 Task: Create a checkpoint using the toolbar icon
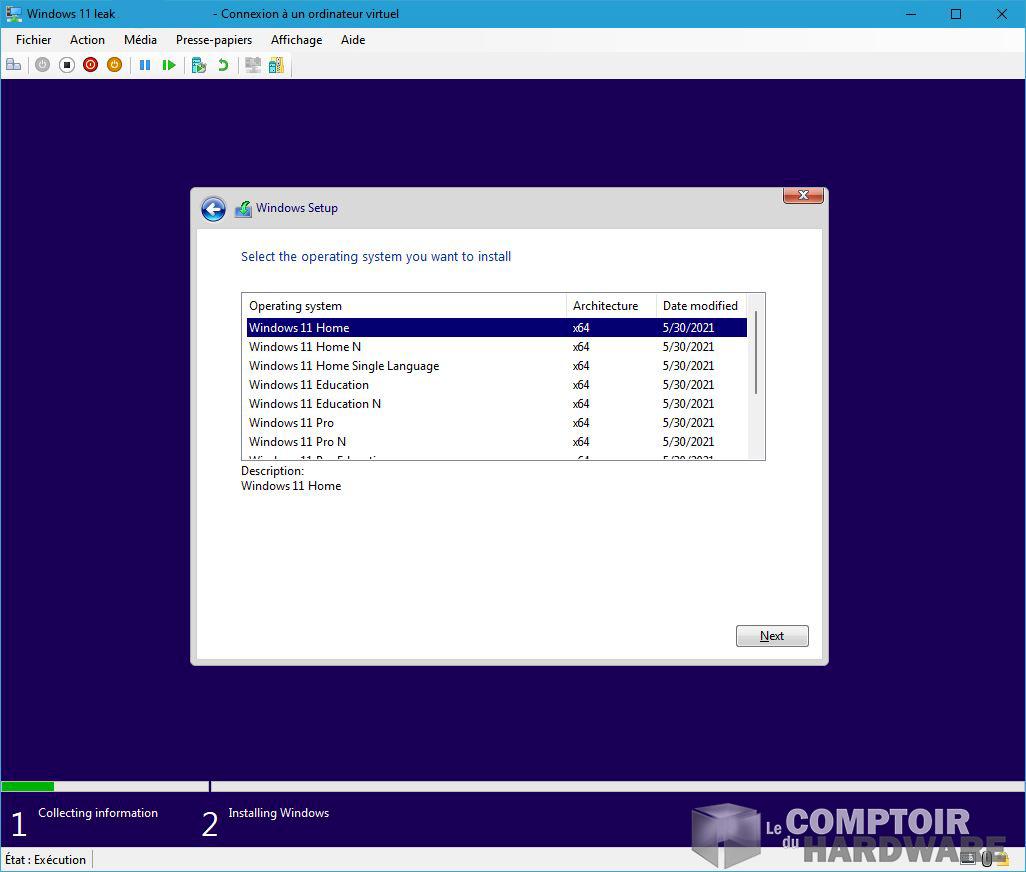pyautogui.click(x=199, y=65)
